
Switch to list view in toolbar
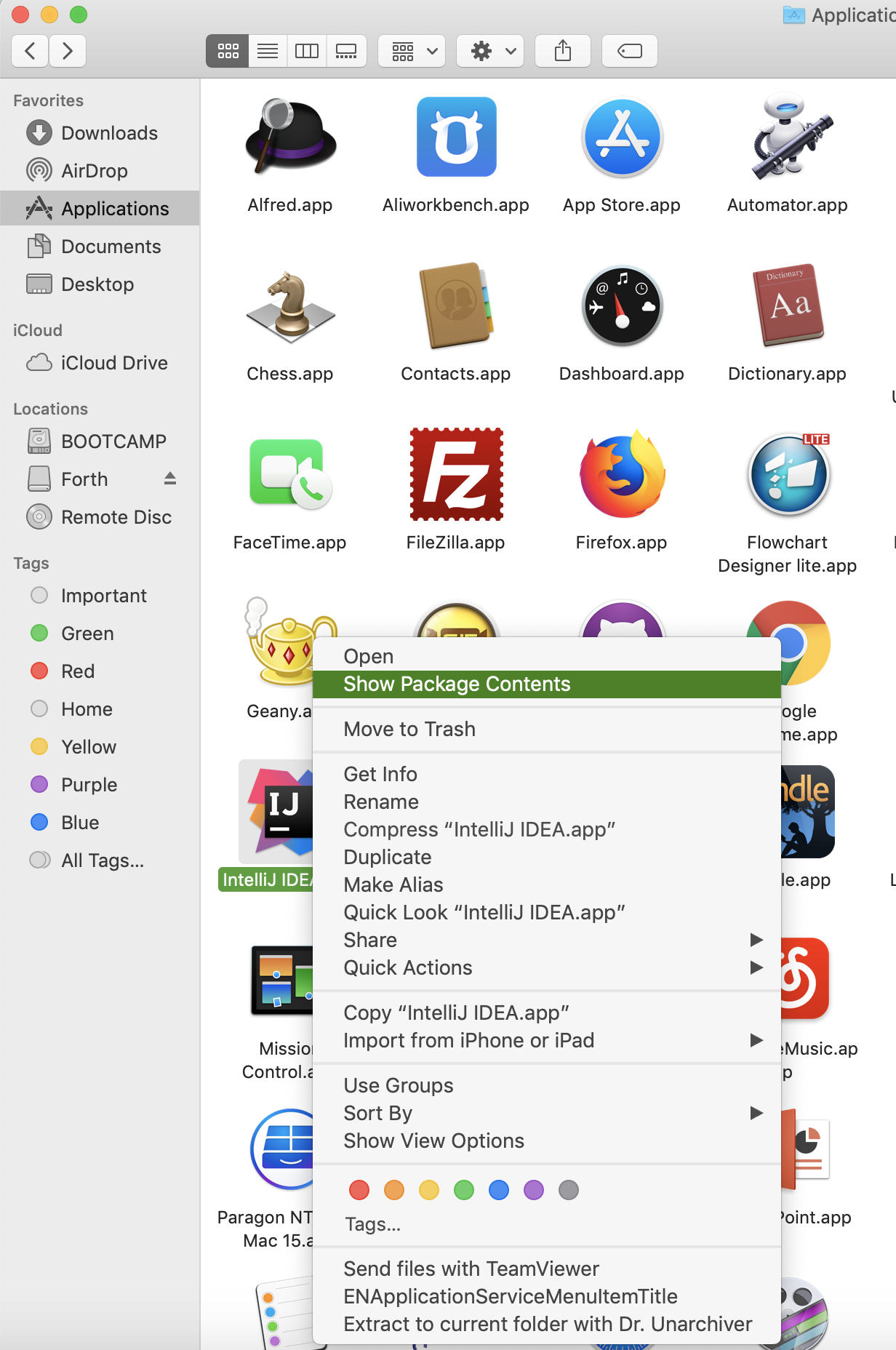(268, 51)
